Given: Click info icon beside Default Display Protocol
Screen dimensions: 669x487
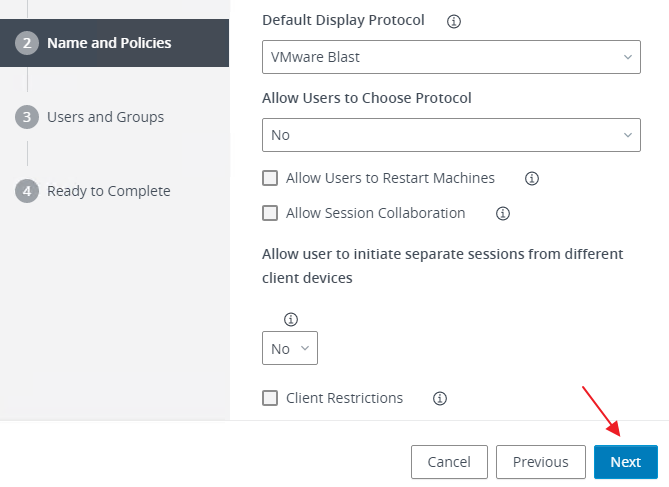Looking at the screenshot, I should pyautogui.click(x=455, y=20).
